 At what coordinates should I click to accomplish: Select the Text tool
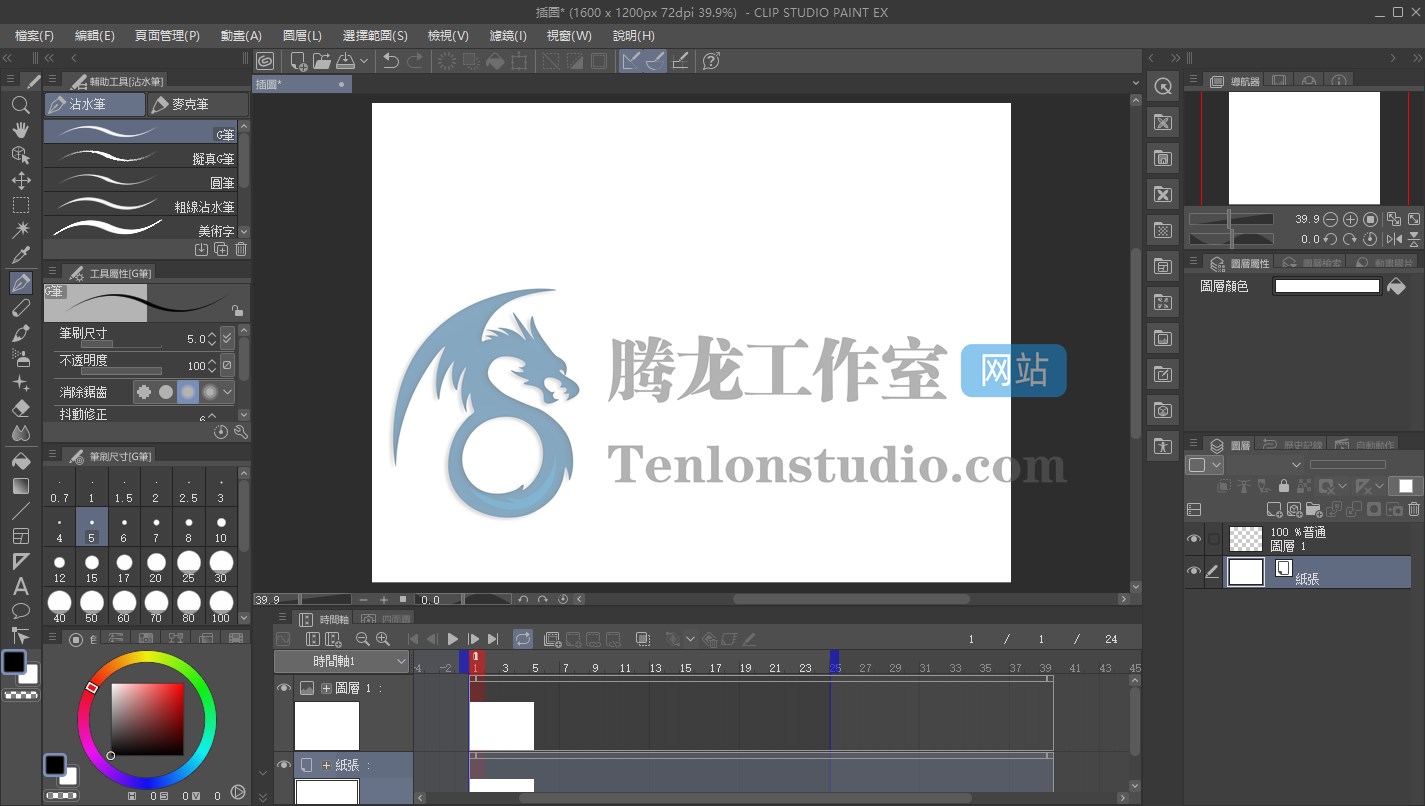[x=20, y=587]
